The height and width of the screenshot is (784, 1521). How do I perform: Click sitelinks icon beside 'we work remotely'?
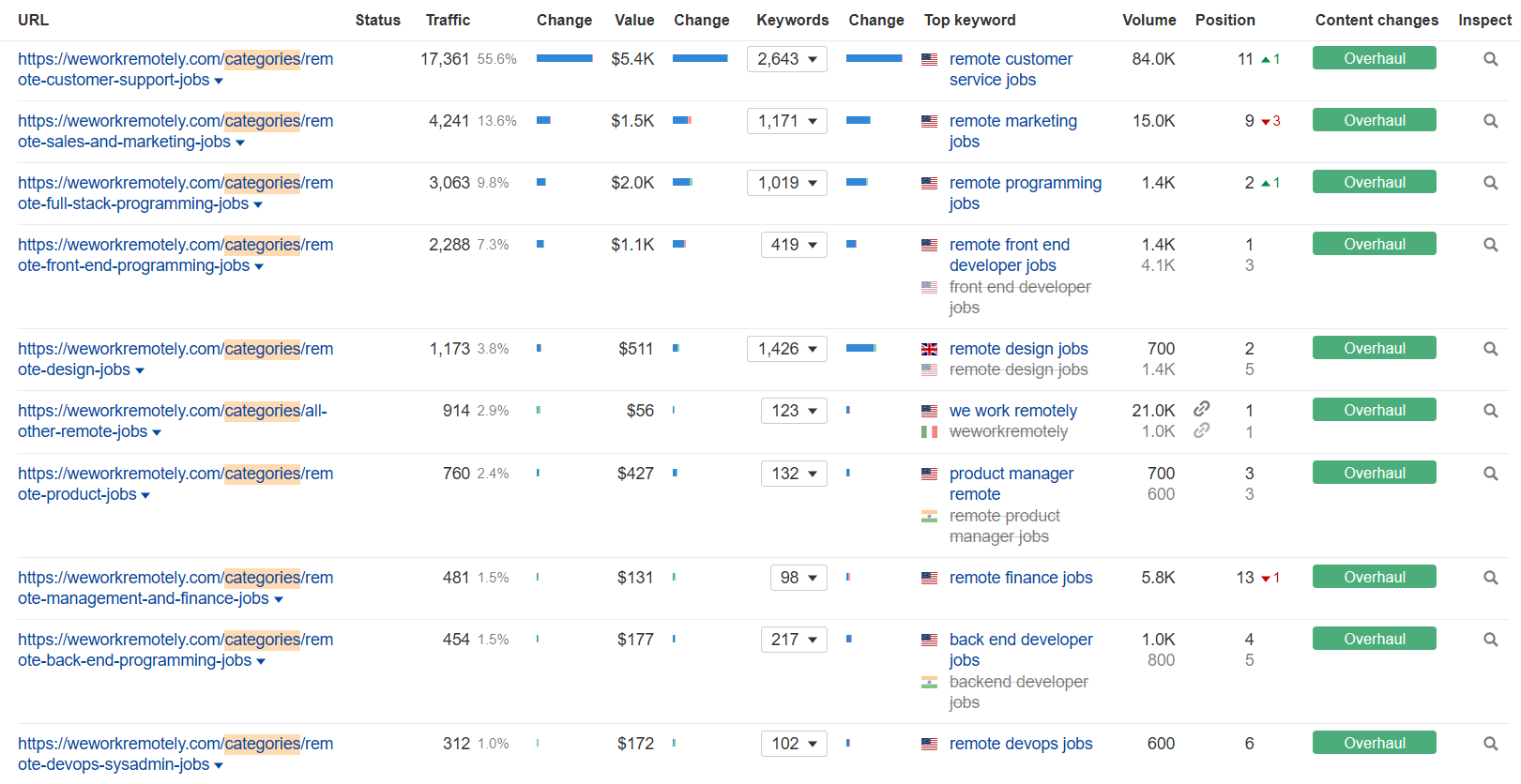(1201, 409)
